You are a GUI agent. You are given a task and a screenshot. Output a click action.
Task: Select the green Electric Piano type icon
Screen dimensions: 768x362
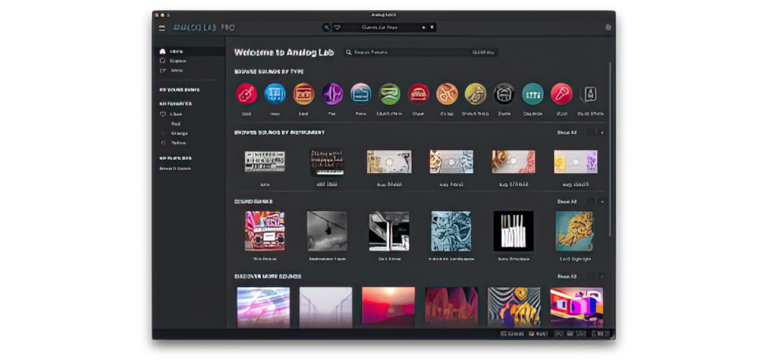click(390, 94)
